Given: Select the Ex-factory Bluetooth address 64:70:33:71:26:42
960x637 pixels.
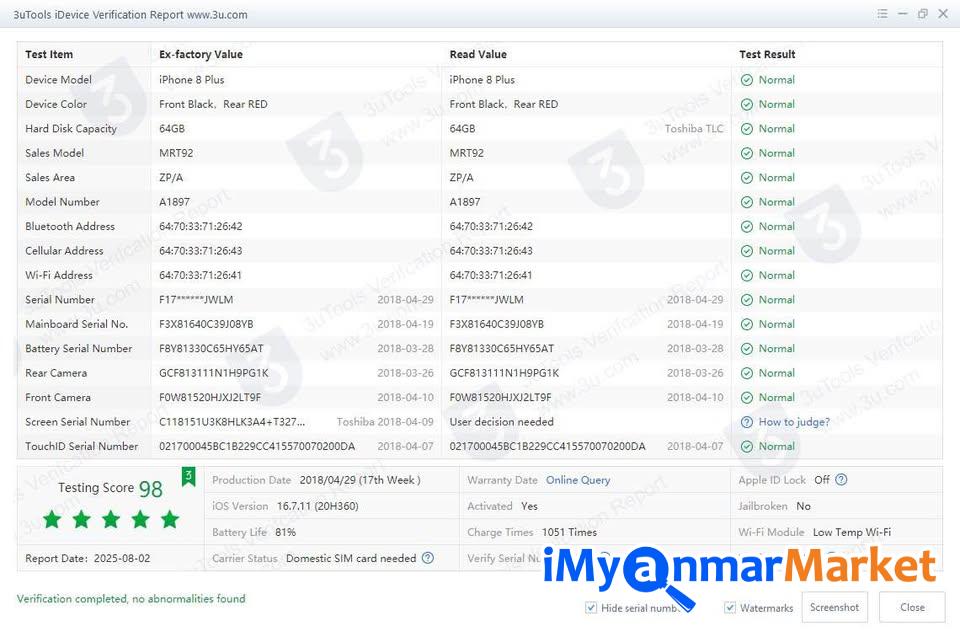Looking at the screenshot, I should [201, 227].
